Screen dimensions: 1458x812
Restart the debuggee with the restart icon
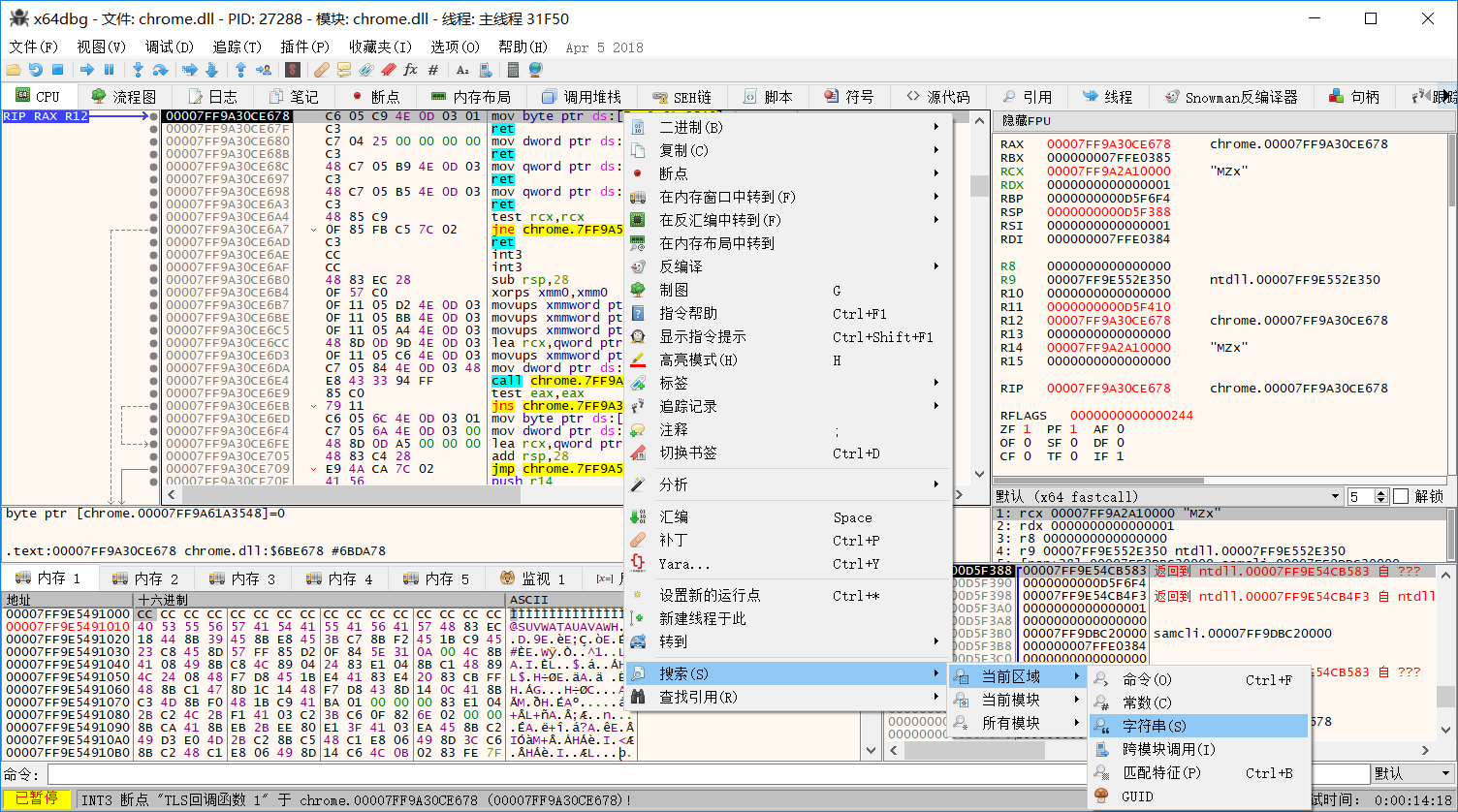(x=36, y=70)
